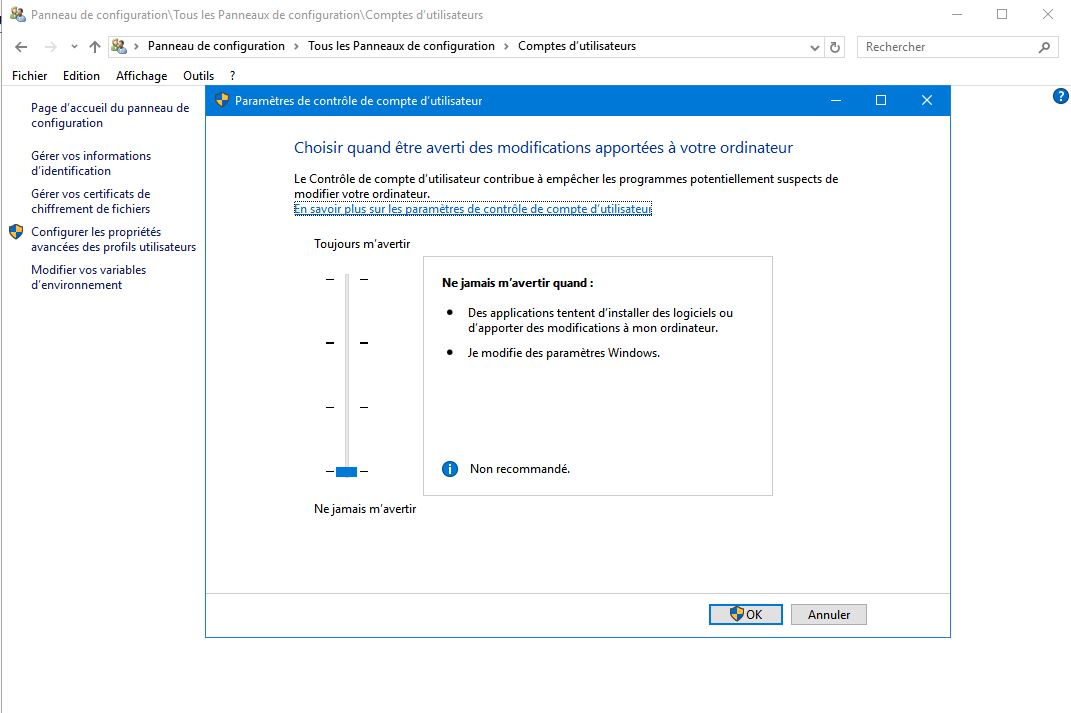
Task: Open the Affichage menu
Action: coord(141,76)
